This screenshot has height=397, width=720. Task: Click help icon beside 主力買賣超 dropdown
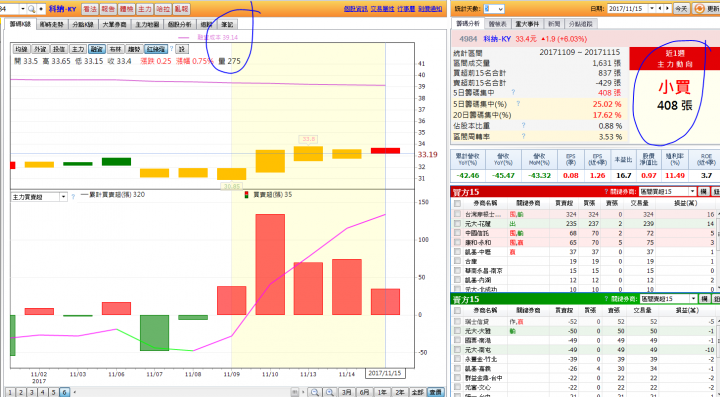click(73, 197)
